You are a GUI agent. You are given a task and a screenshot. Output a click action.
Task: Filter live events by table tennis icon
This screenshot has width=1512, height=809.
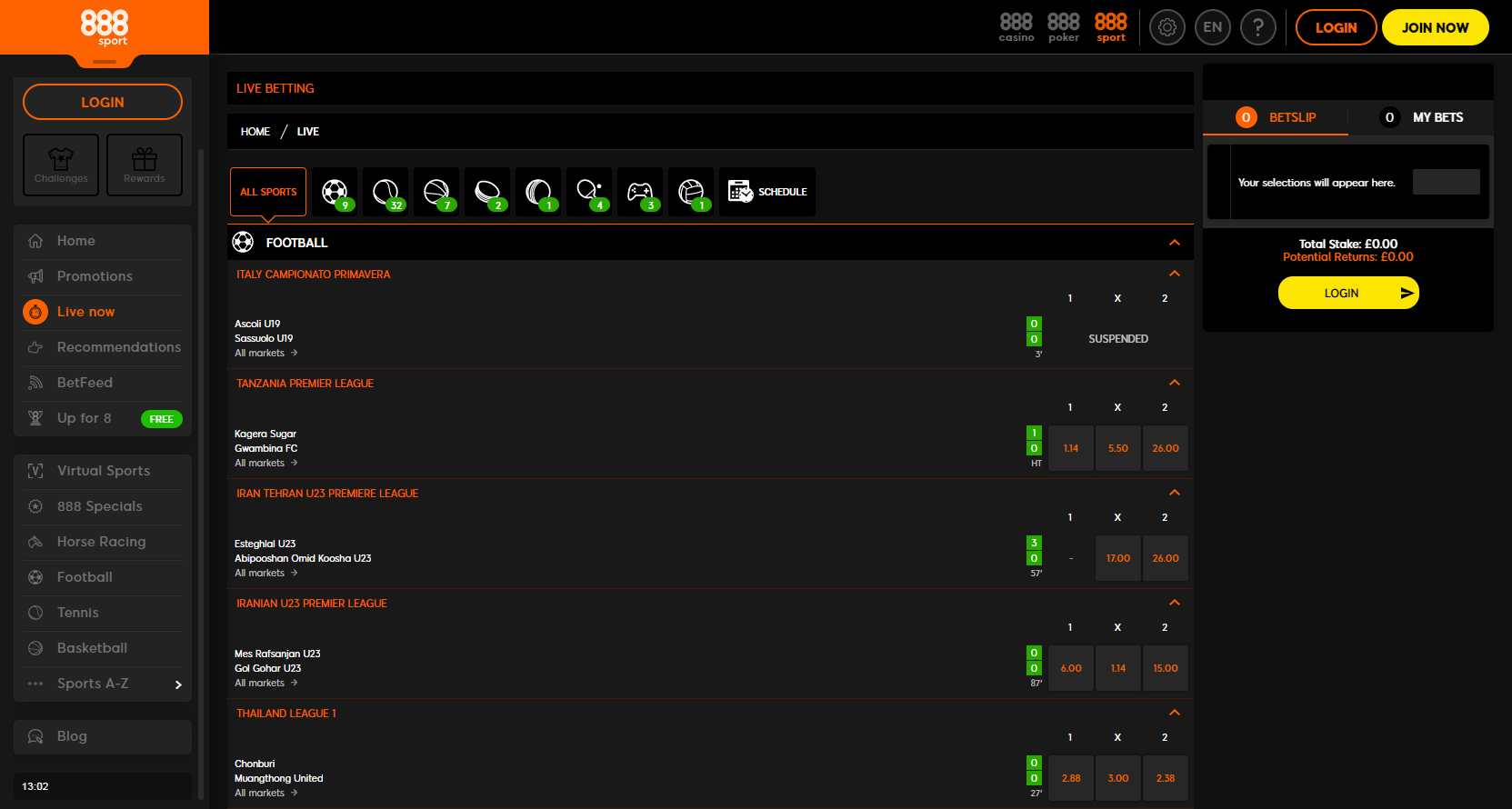[x=589, y=192]
